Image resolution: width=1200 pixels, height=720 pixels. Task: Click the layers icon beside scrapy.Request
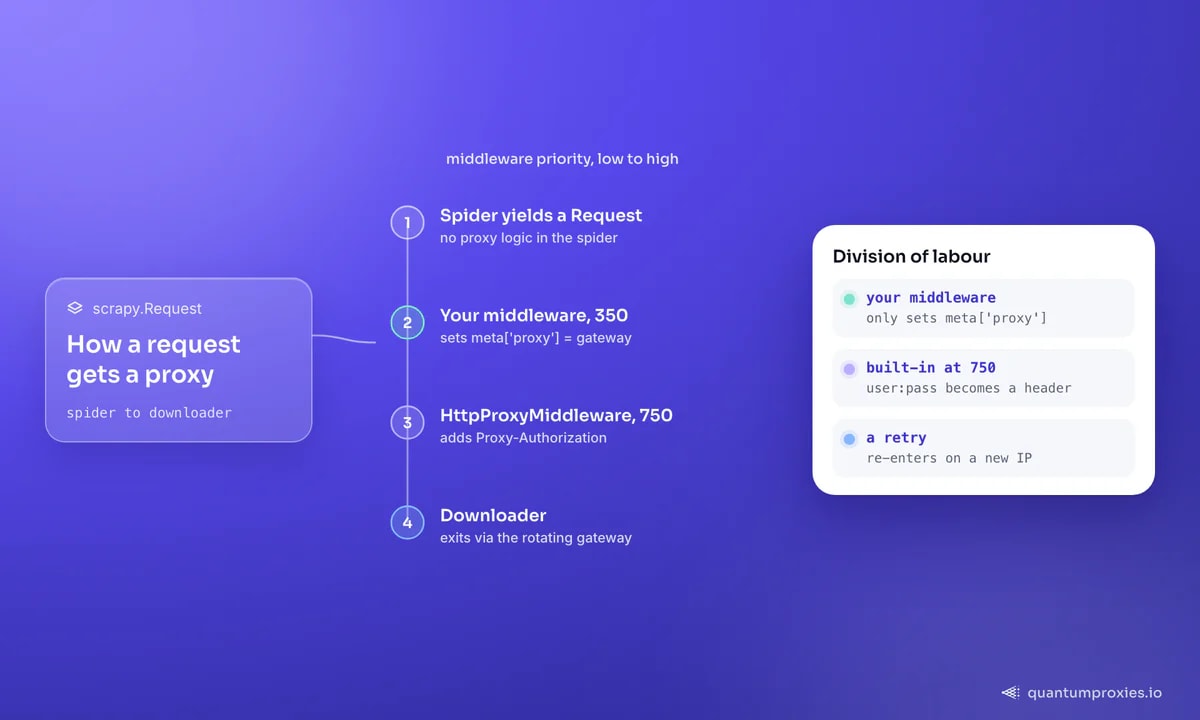[75, 309]
